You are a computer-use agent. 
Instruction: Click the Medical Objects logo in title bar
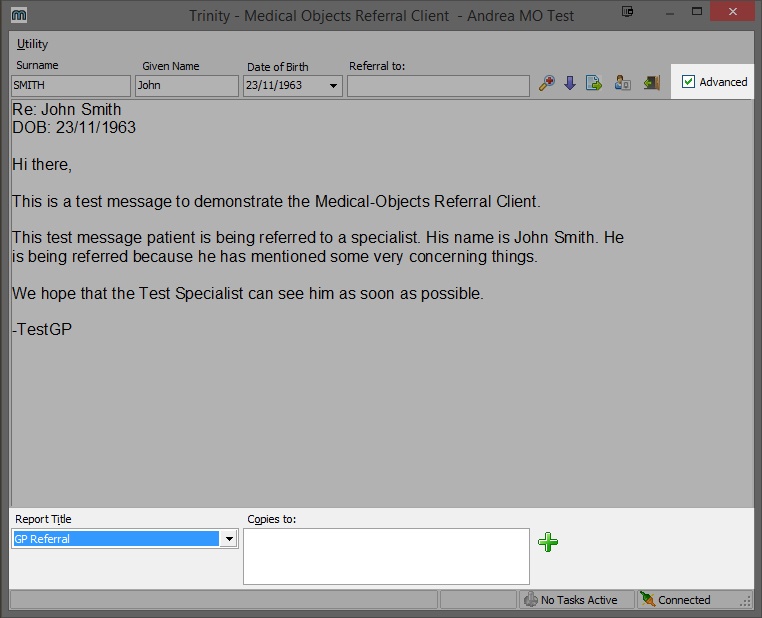click(x=19, y=15)
